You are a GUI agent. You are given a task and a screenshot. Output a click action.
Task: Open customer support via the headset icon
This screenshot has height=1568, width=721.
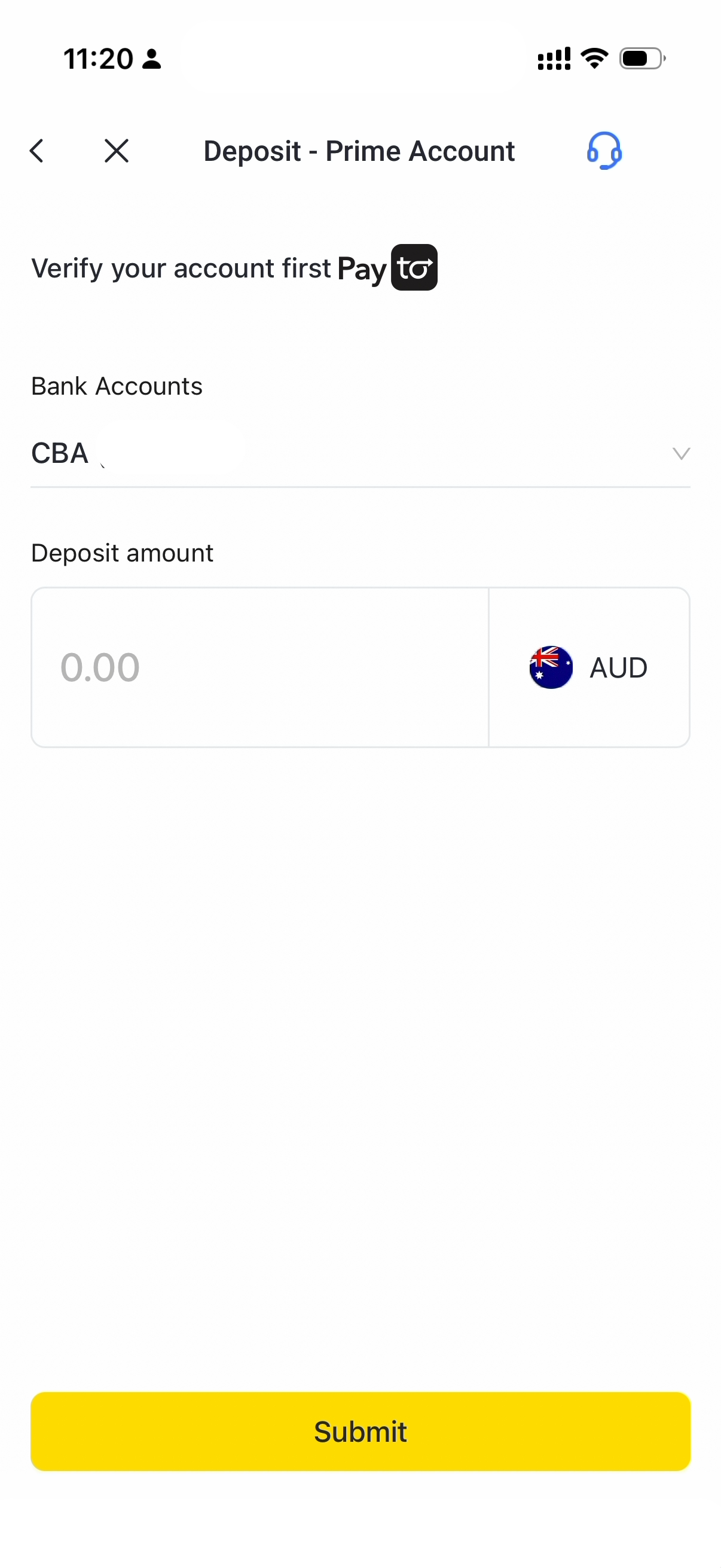pyautogui.click(x=604, y=150)
